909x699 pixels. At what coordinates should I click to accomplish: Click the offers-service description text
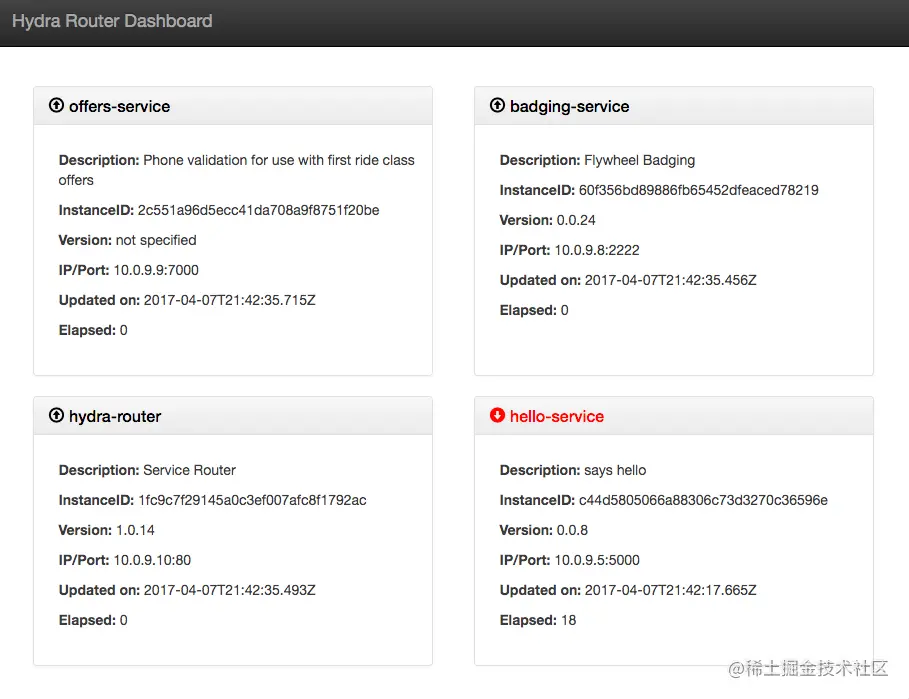278,160
